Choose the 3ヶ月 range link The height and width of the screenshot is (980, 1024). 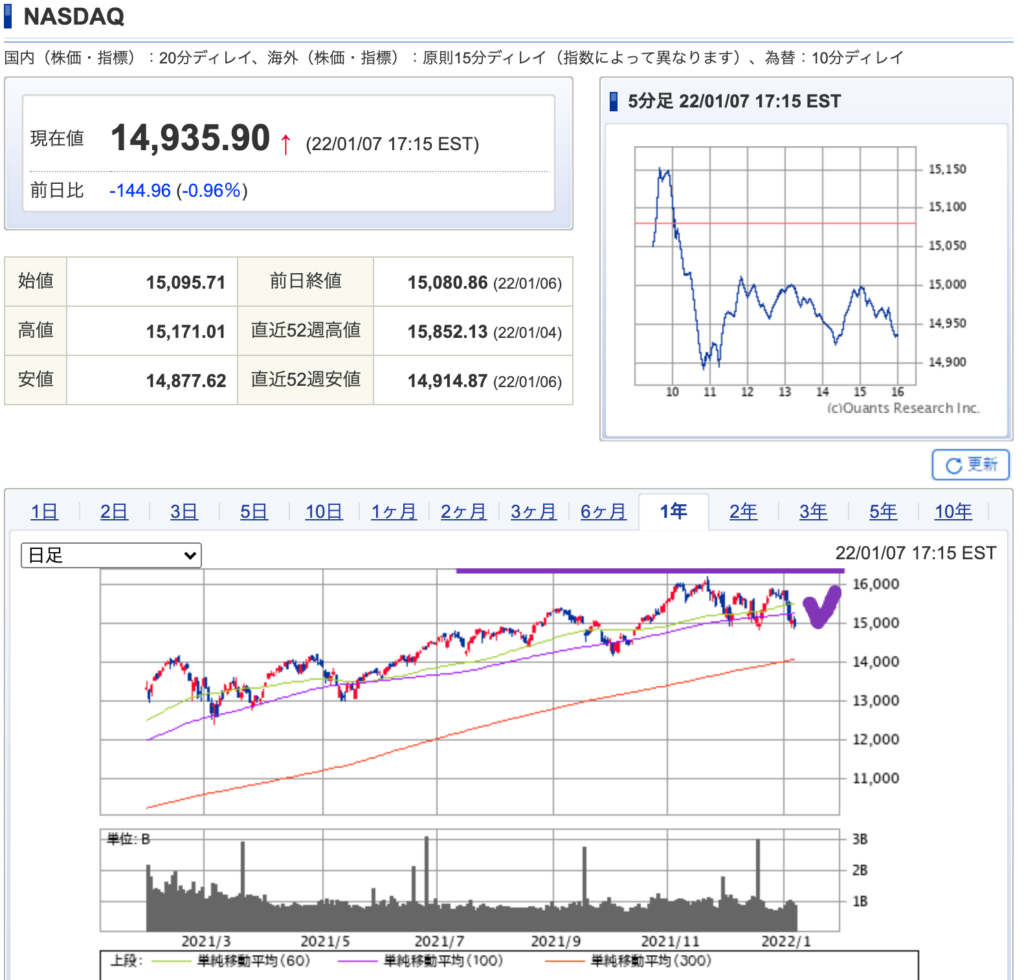point(534,512)
